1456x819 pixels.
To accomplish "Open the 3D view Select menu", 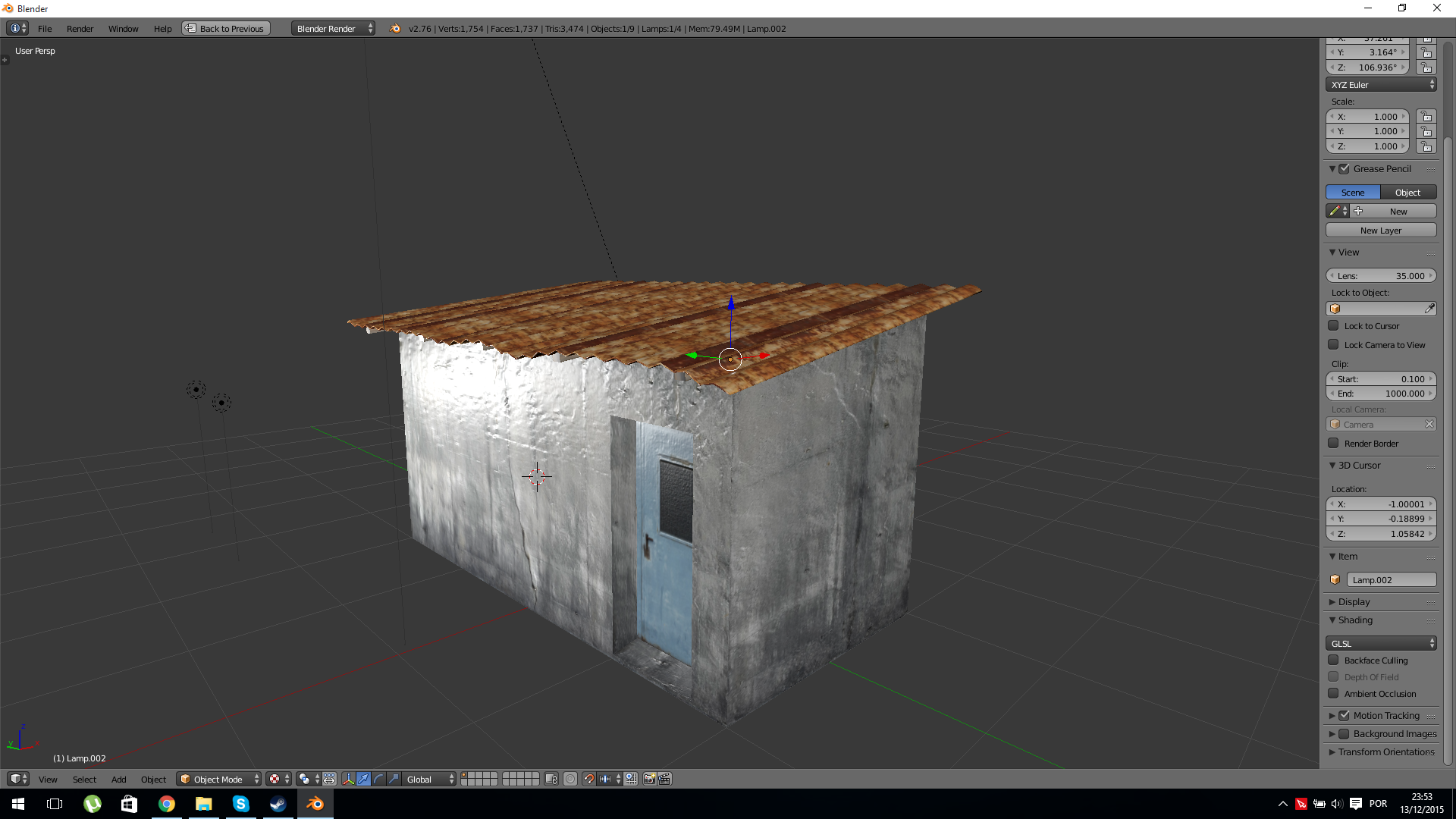I will click(84, 780).
